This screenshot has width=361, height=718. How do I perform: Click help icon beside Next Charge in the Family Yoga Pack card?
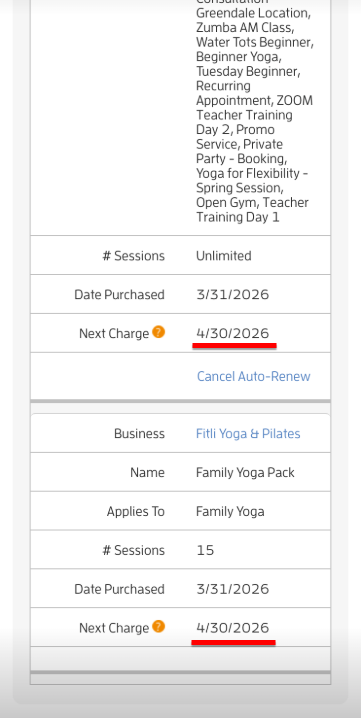pyautogui.click(x=159, y=626)
